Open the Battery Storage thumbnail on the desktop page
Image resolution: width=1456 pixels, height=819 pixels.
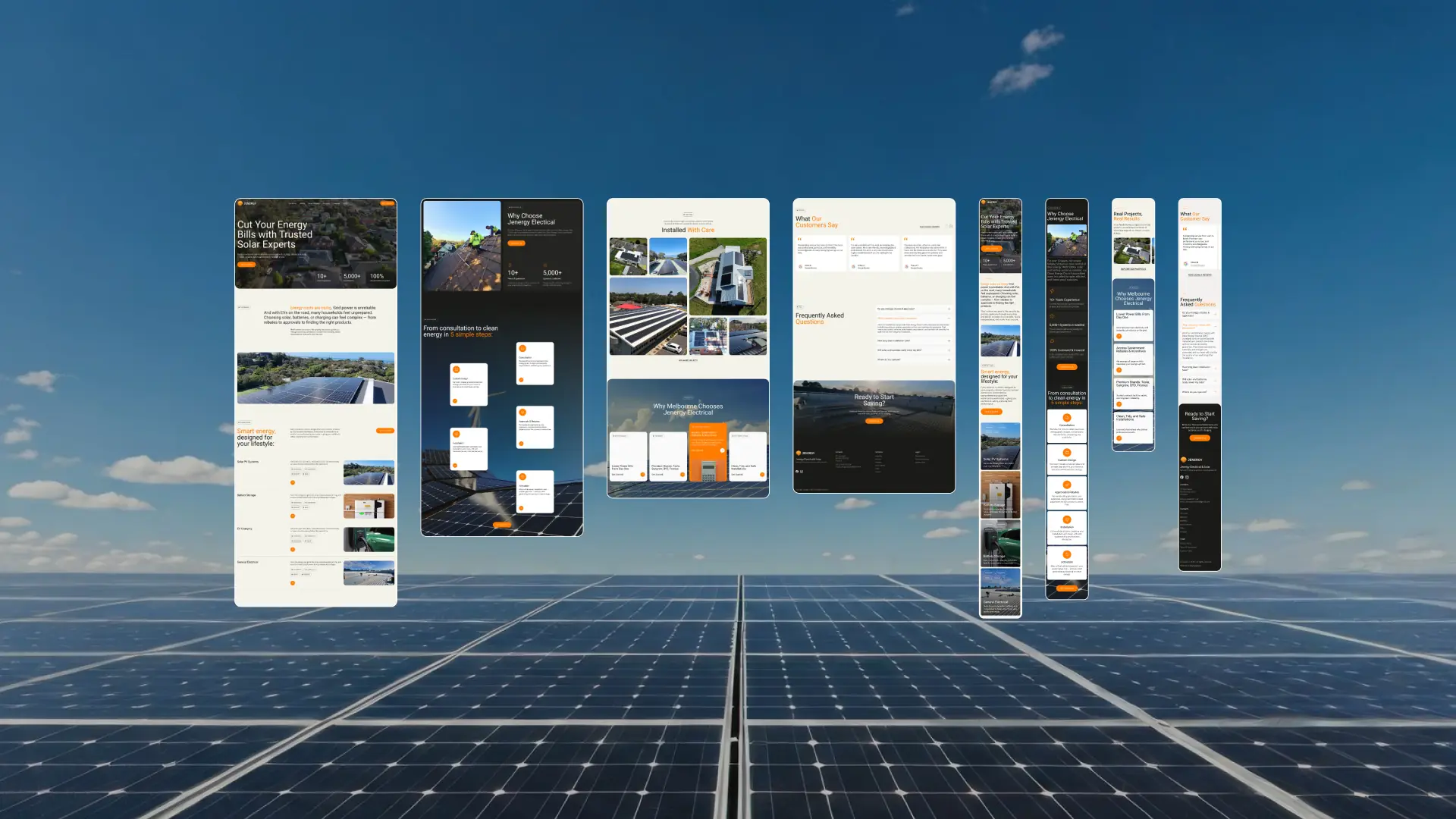pyautogui.click(x=369, y=506)
